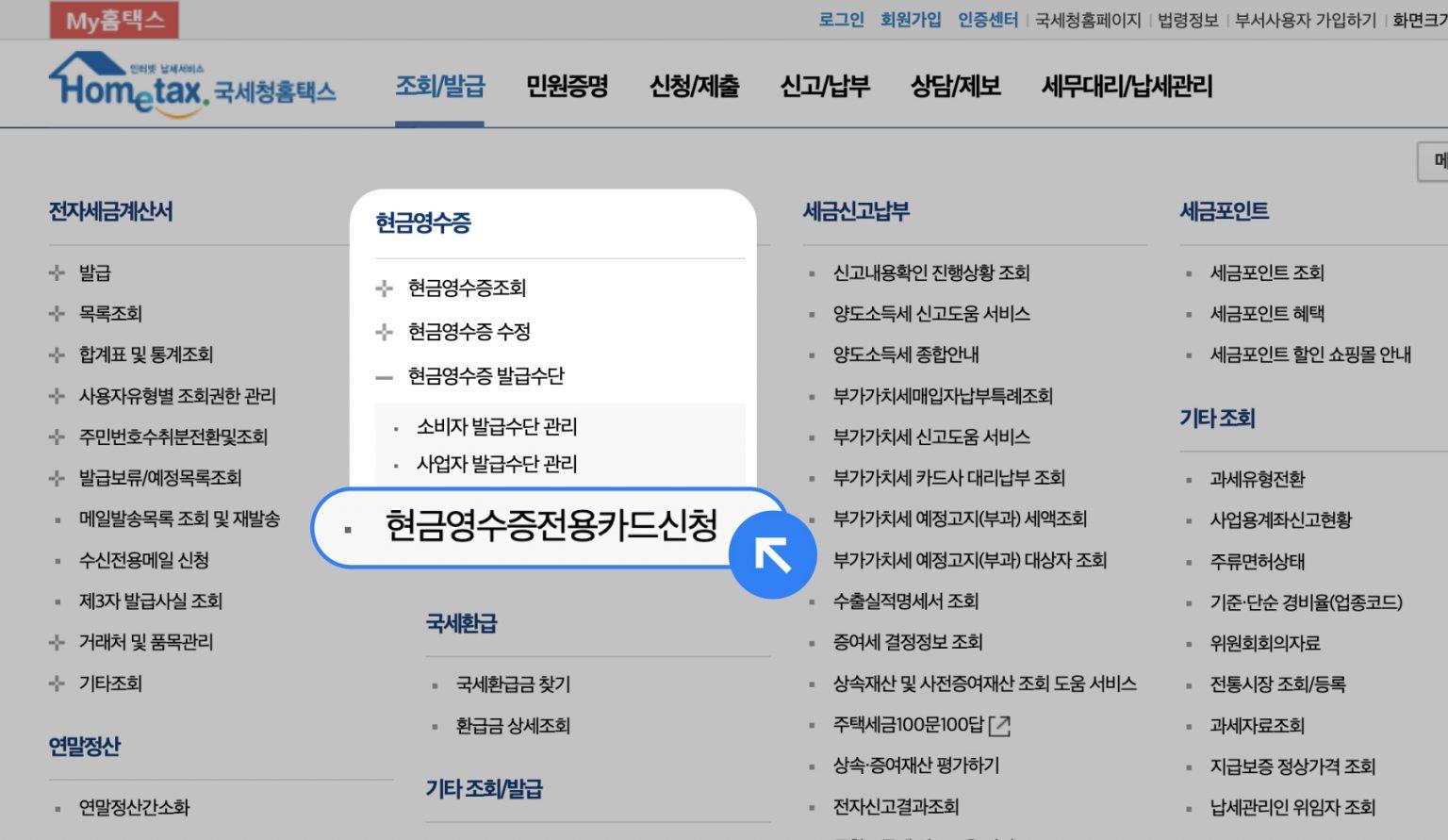This screenshot has width=1448, height=840.
Task: Click the 회원가입 link
Action: (910, 20)
